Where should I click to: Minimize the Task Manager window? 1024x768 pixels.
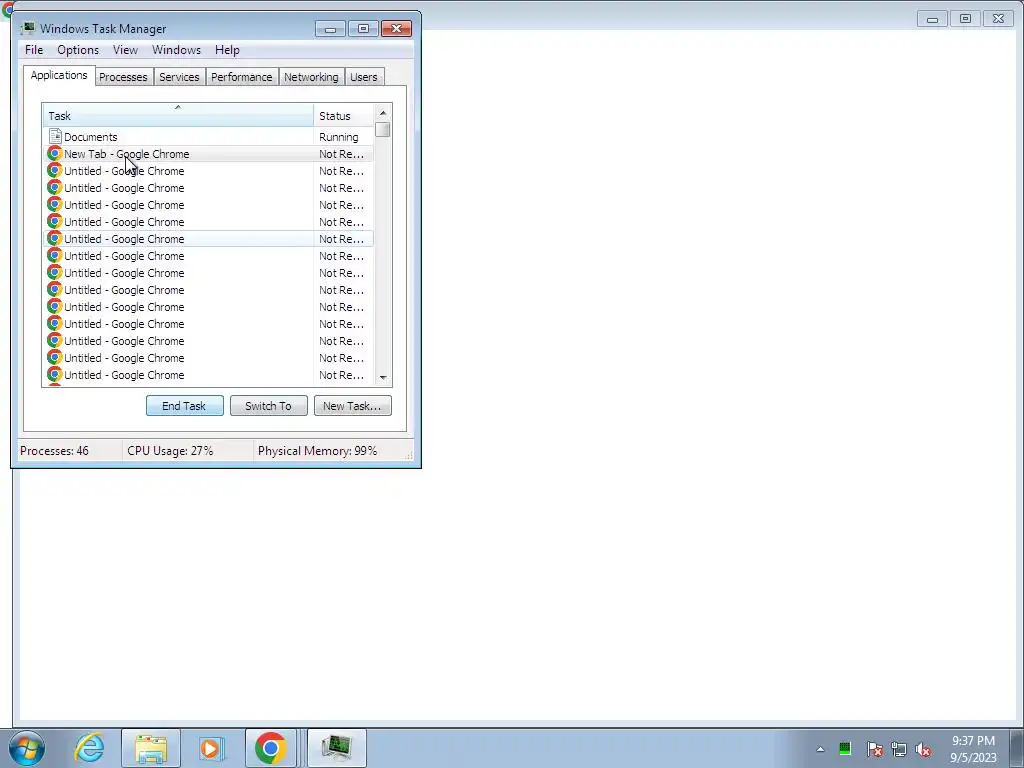pos(331,29)
